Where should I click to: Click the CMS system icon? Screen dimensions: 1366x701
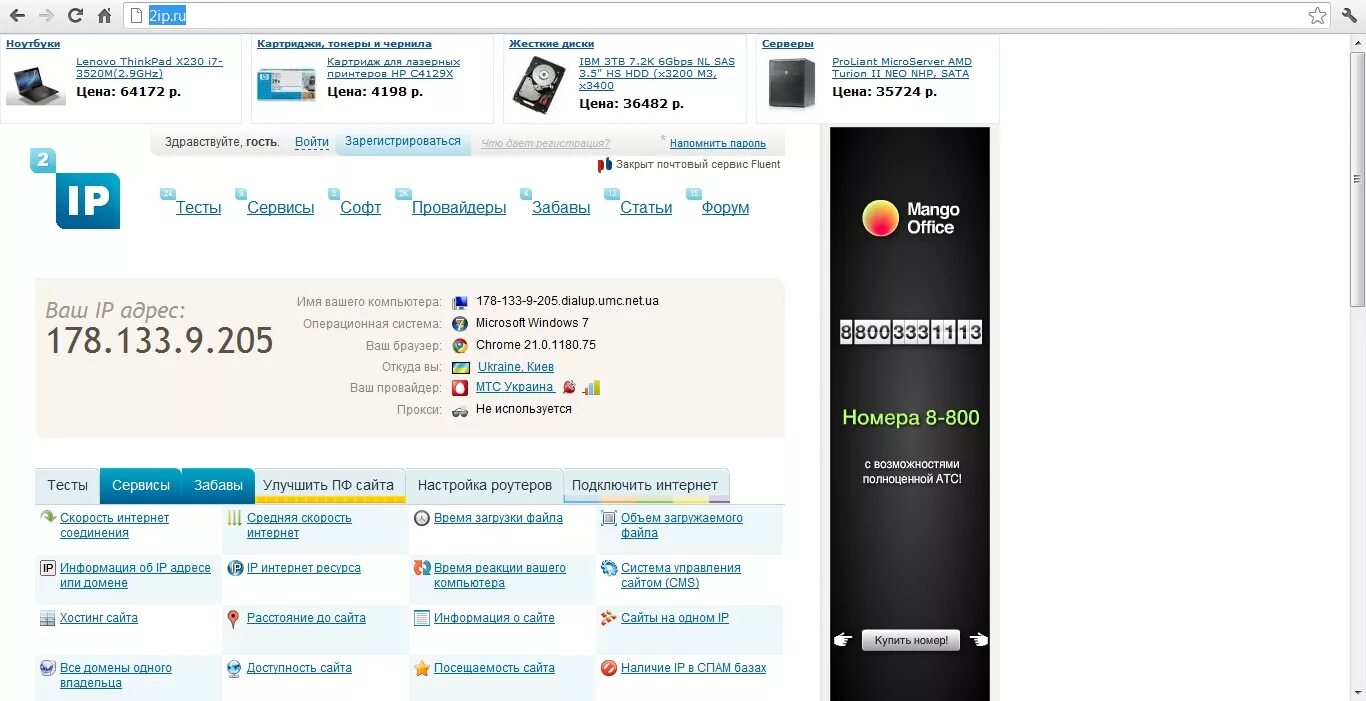tap(609, 568)
